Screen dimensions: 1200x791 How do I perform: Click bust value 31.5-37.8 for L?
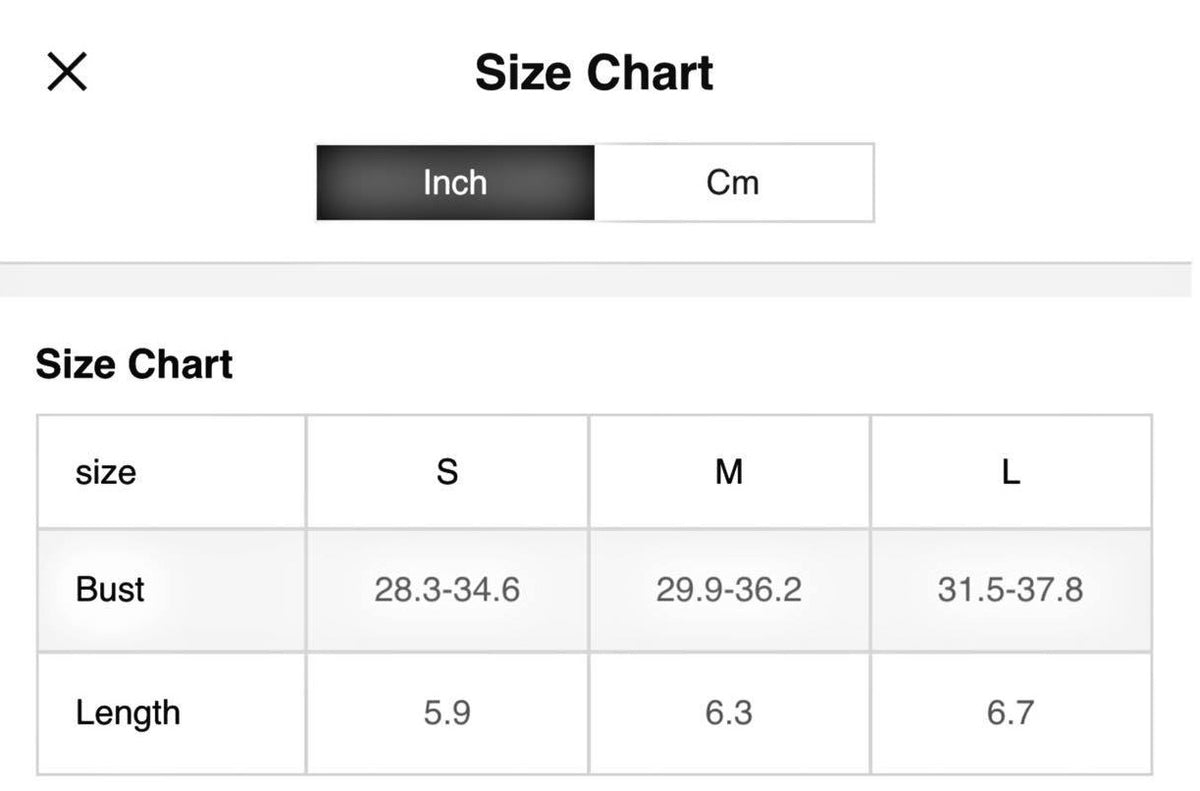(1010, 589)
